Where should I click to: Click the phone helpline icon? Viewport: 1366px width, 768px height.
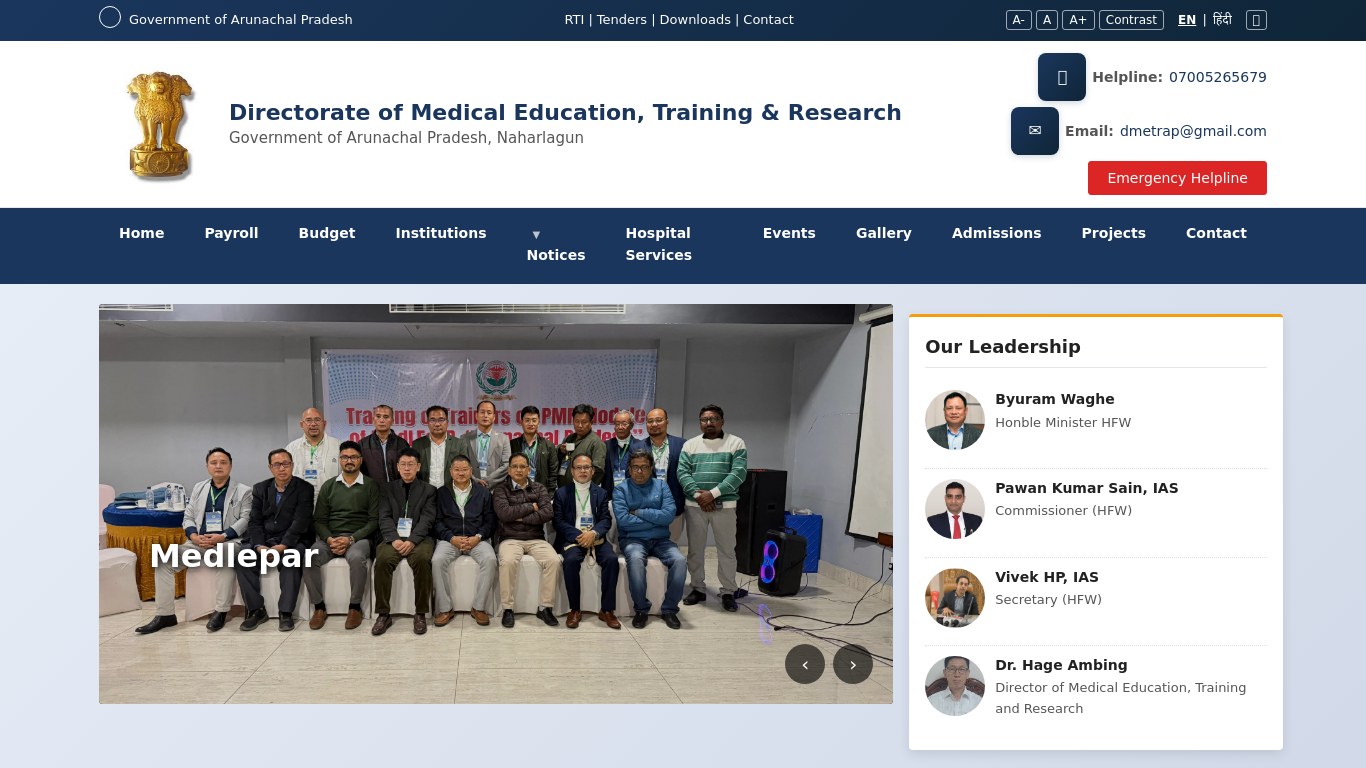[1060, 77]
